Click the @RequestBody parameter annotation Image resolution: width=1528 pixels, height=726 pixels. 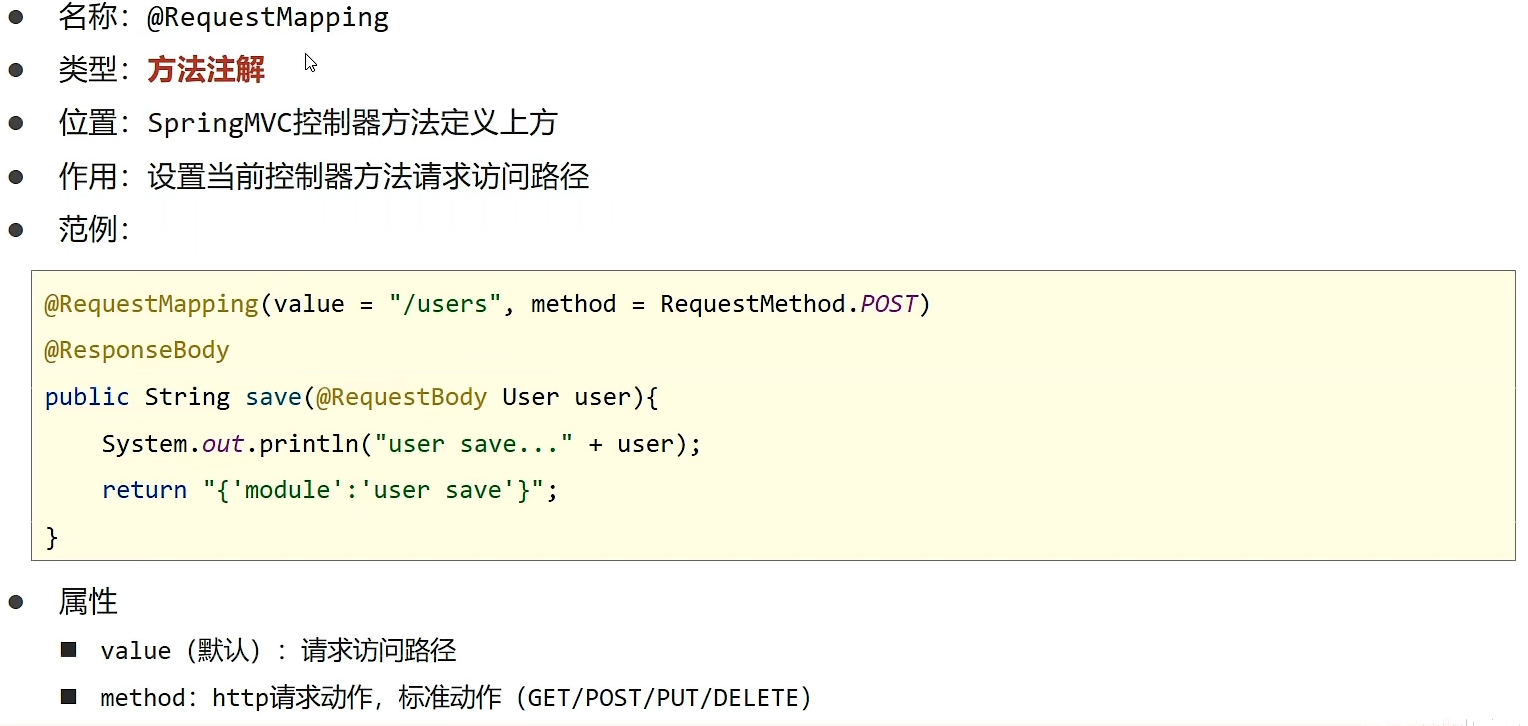click(401, 397)
